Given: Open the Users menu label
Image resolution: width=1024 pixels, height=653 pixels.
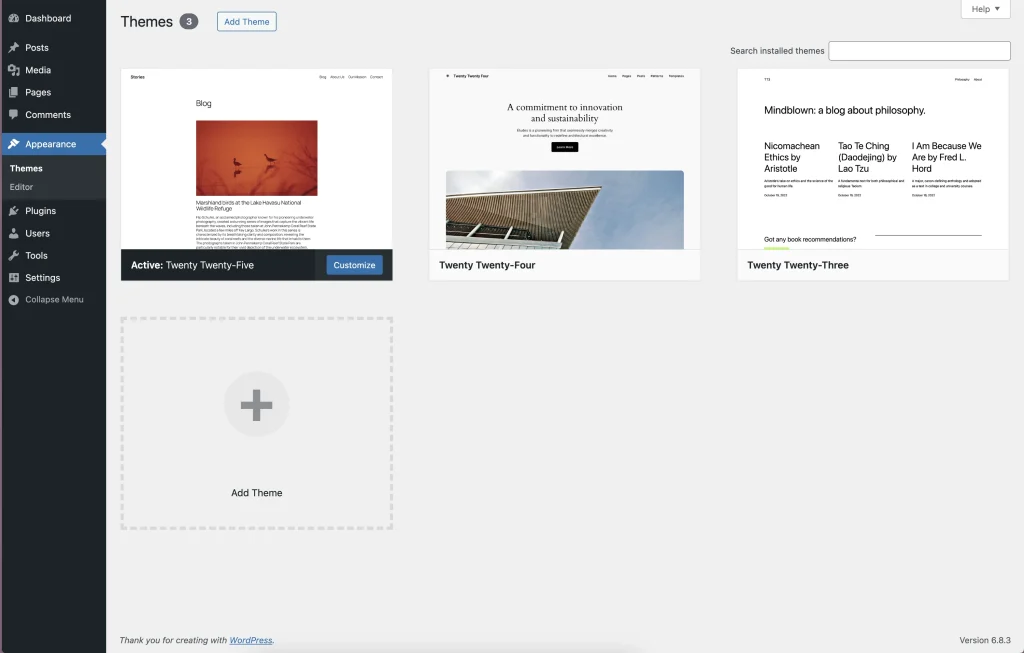Looking at the screenshot, I should coord(37,233).
